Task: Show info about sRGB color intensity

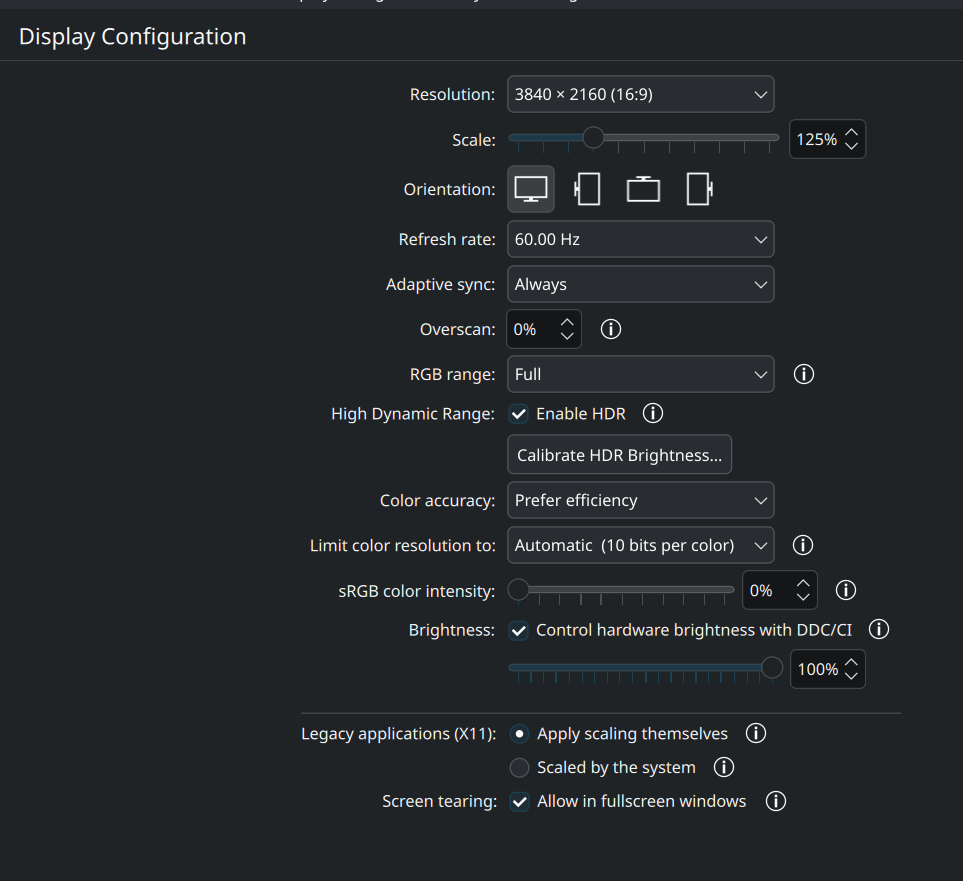Action: [846, 590]
